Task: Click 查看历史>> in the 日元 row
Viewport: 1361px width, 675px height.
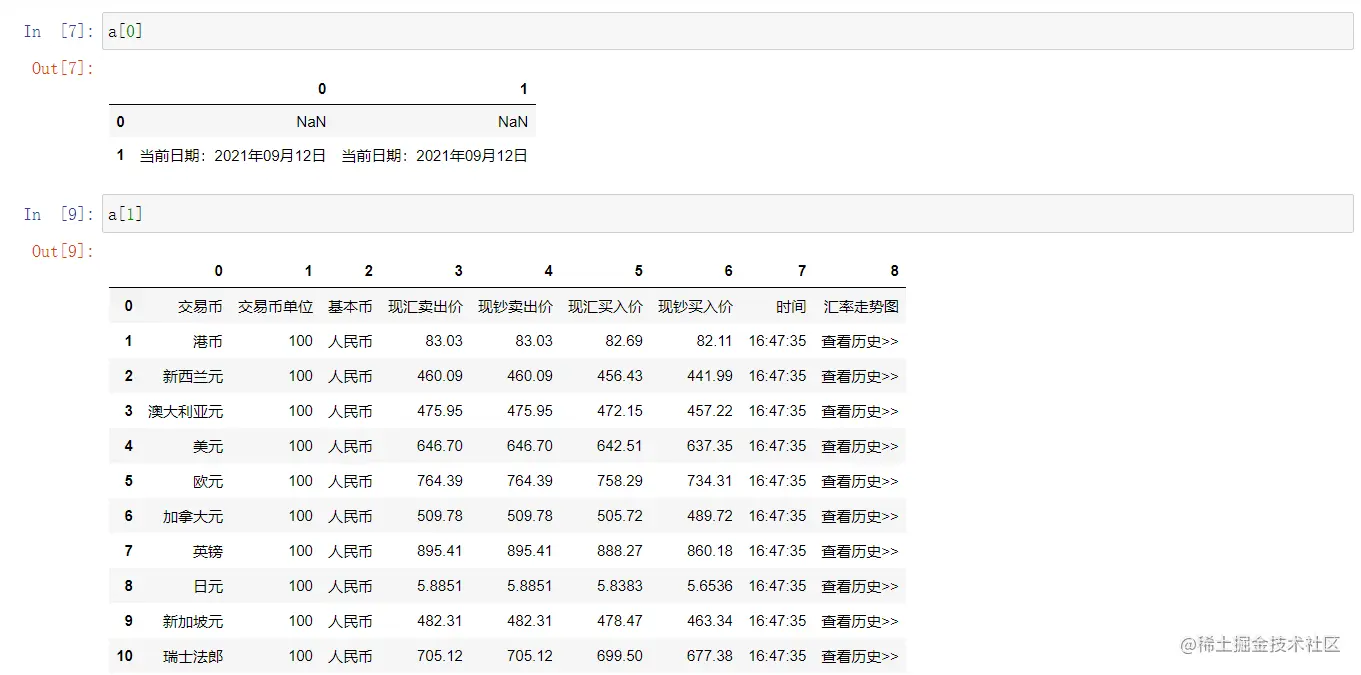Action: pos(860,586)
